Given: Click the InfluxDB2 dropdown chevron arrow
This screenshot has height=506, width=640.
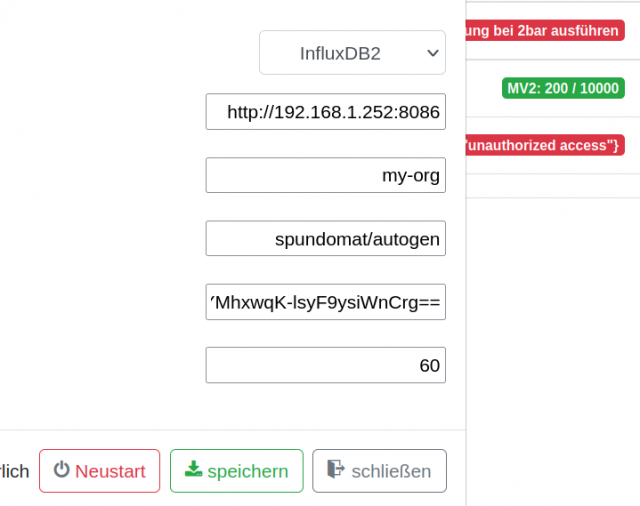Looking at the screenshot, I should click(433, 53).
